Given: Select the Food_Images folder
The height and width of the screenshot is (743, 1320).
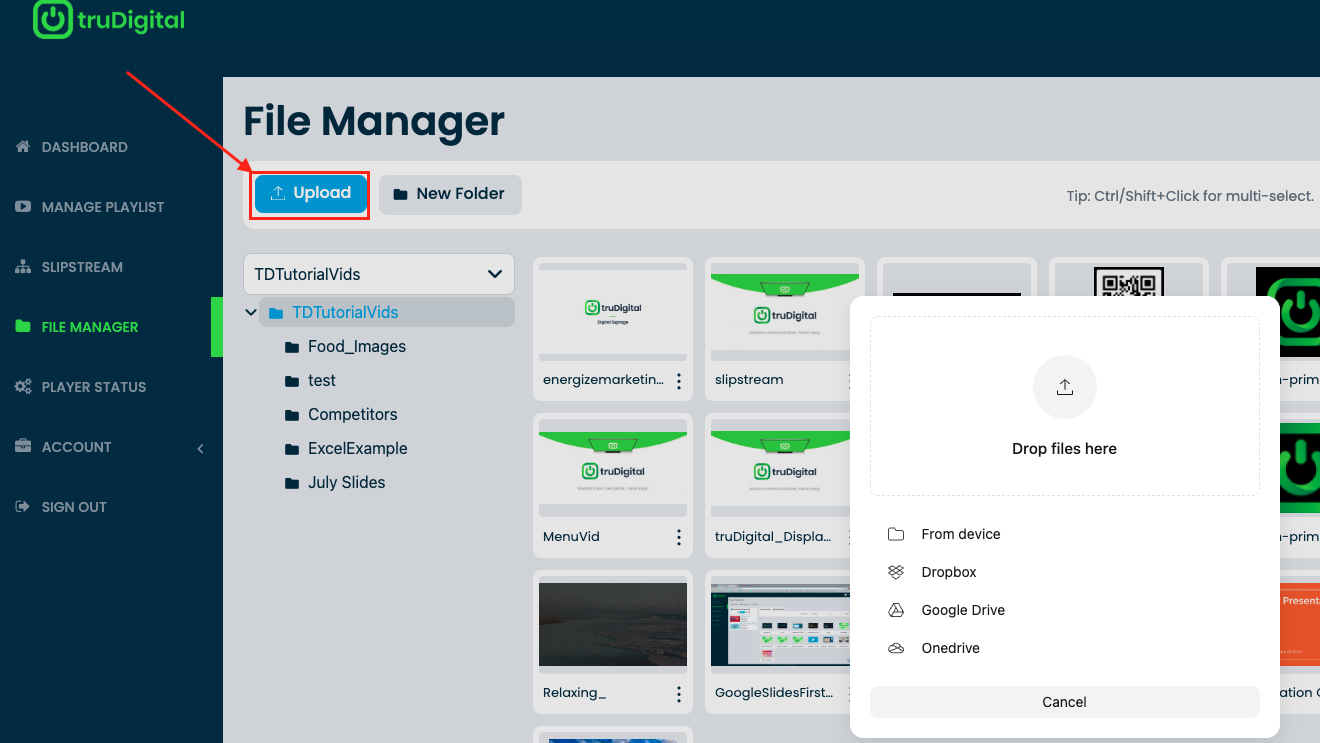Looking at the screenshot, I should pos(357,347).
